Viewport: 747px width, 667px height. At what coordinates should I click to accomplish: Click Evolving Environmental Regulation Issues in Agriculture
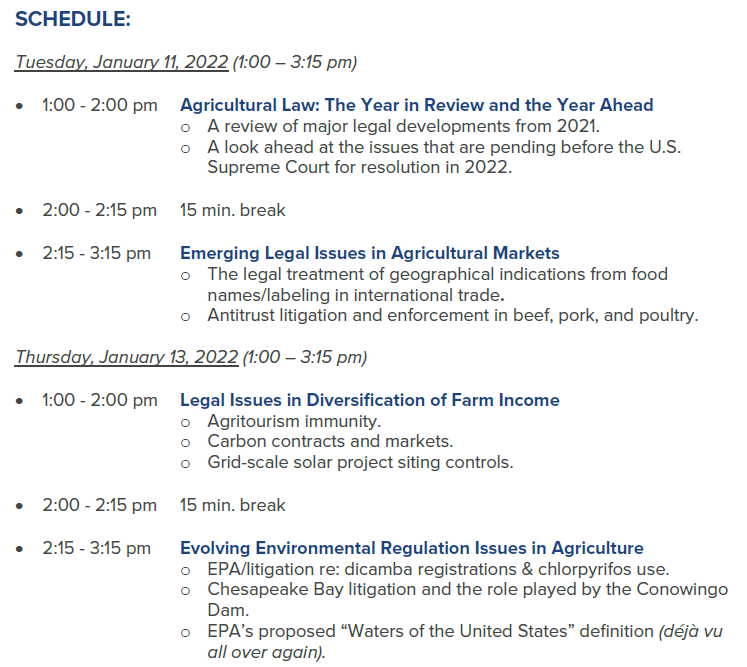tap(412, 548)
